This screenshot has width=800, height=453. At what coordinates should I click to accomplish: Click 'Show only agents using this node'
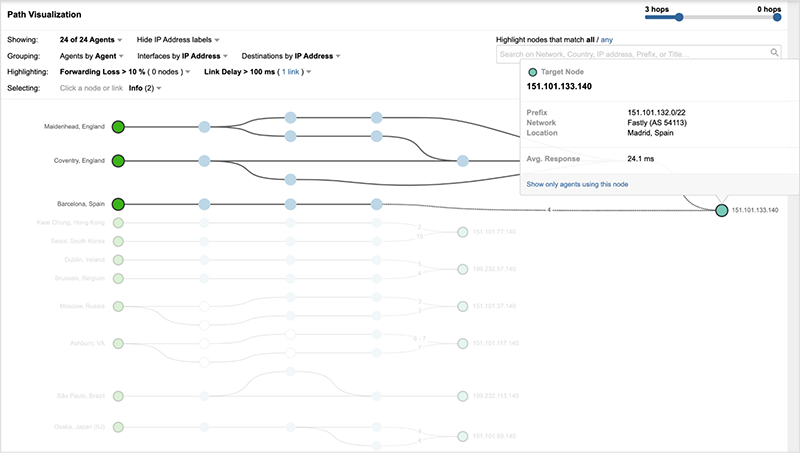coord(575,184)
